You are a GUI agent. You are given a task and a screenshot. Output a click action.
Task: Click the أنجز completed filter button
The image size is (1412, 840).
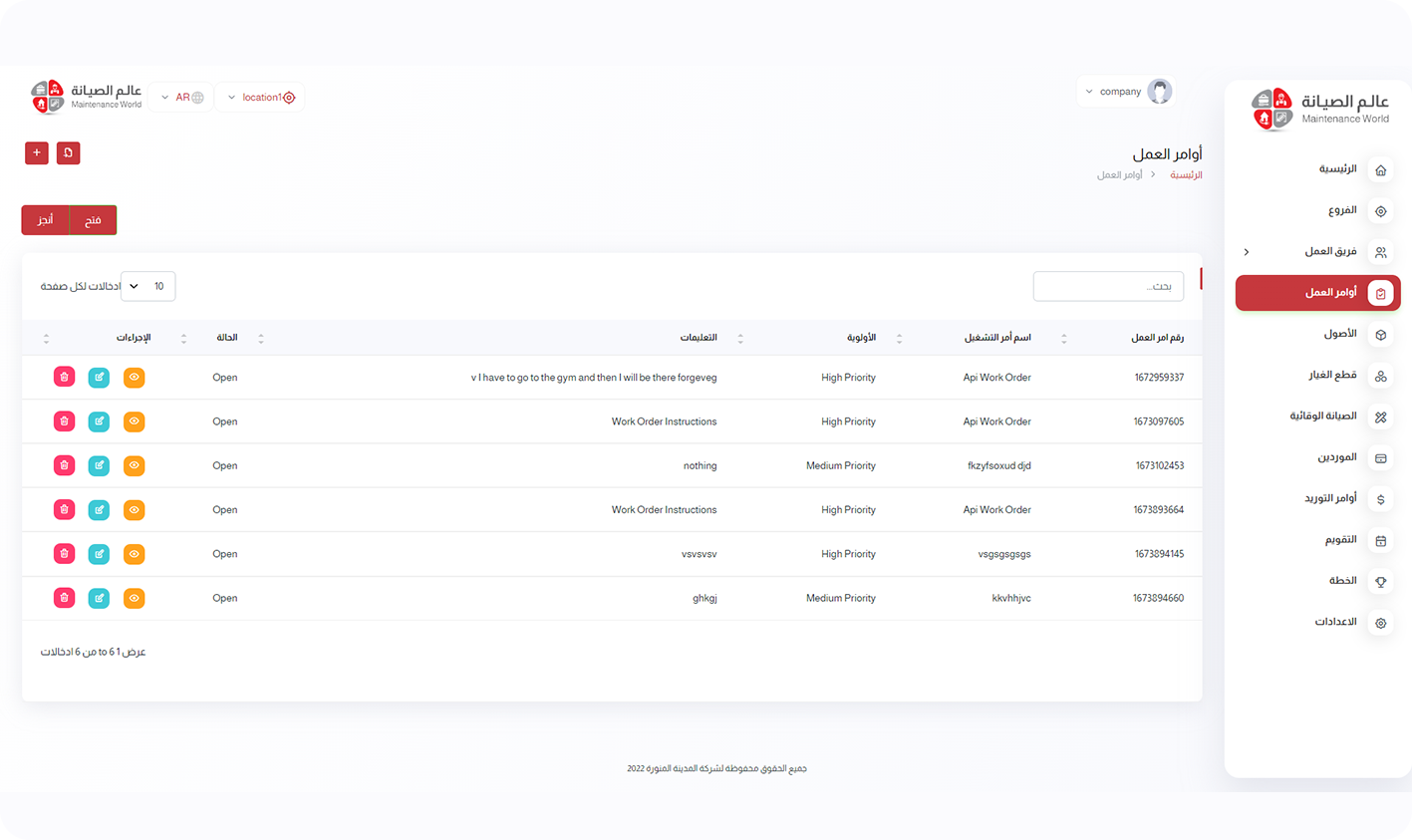point(46,220)
